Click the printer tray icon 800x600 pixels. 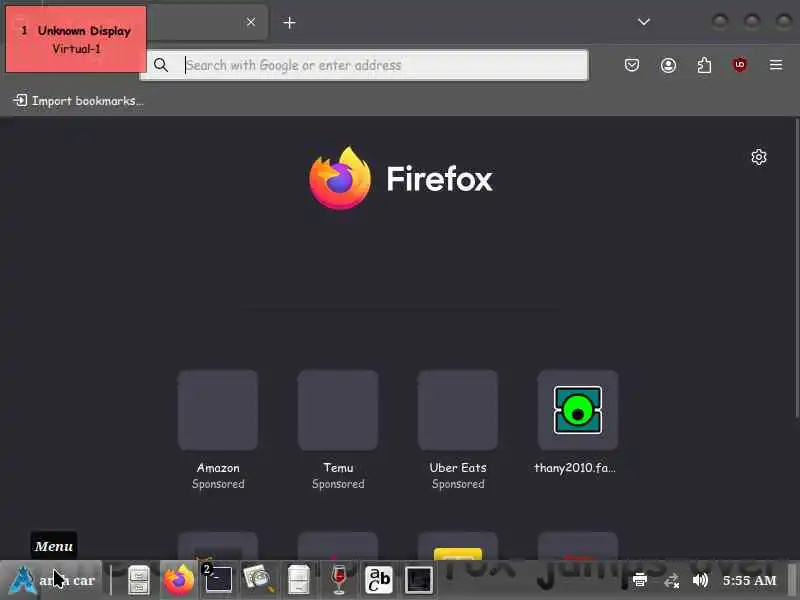click(640, 580)
